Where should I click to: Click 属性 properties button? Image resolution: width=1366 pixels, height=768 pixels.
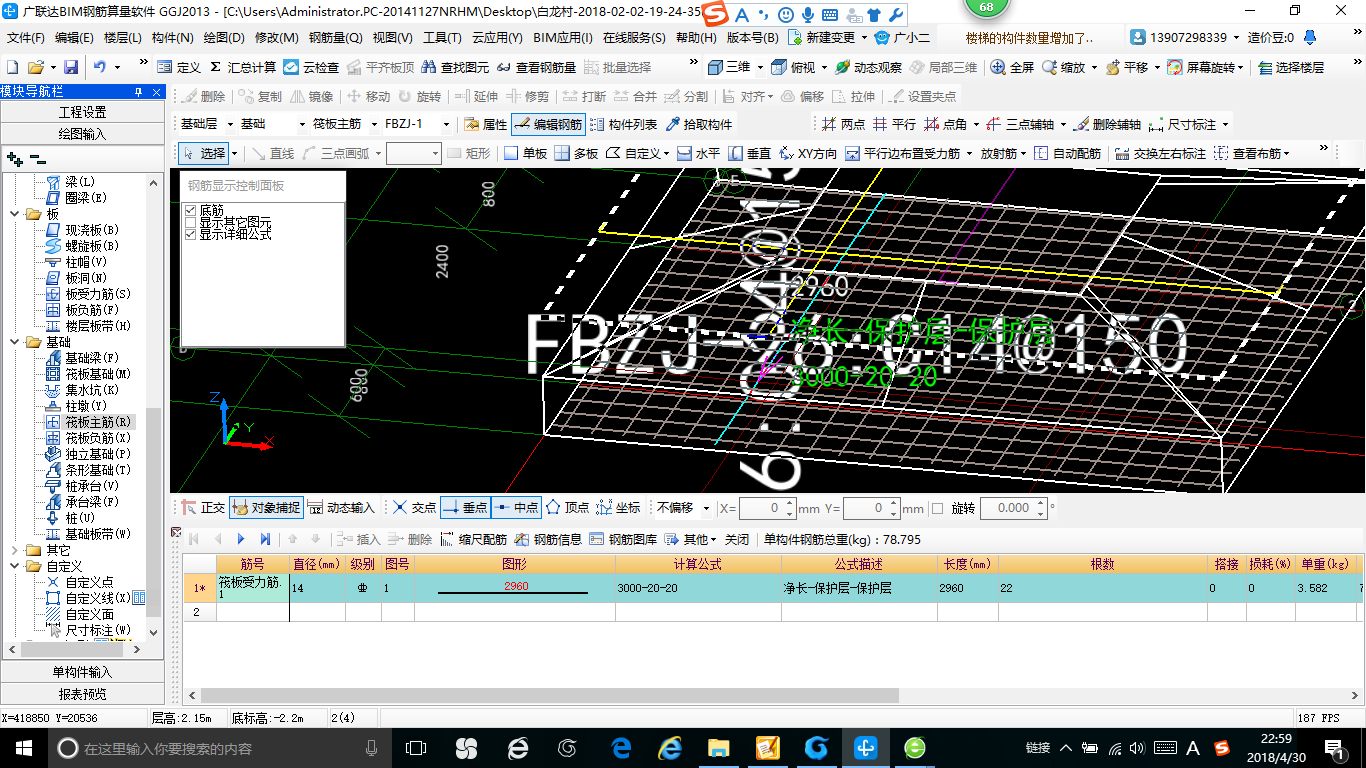pos(486,125)
